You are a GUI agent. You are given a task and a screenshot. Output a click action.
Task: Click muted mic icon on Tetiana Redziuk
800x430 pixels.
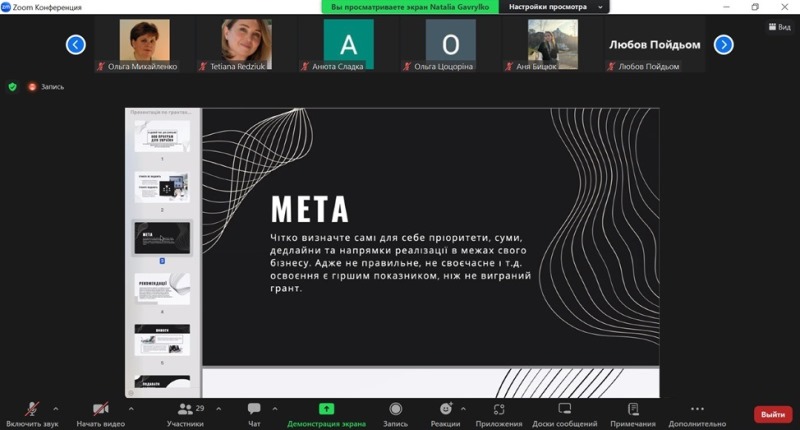(203, 66)
